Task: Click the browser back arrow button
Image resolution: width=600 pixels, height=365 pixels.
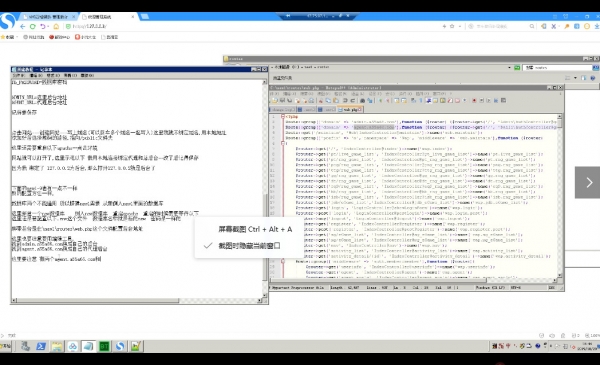Action: 23,26
